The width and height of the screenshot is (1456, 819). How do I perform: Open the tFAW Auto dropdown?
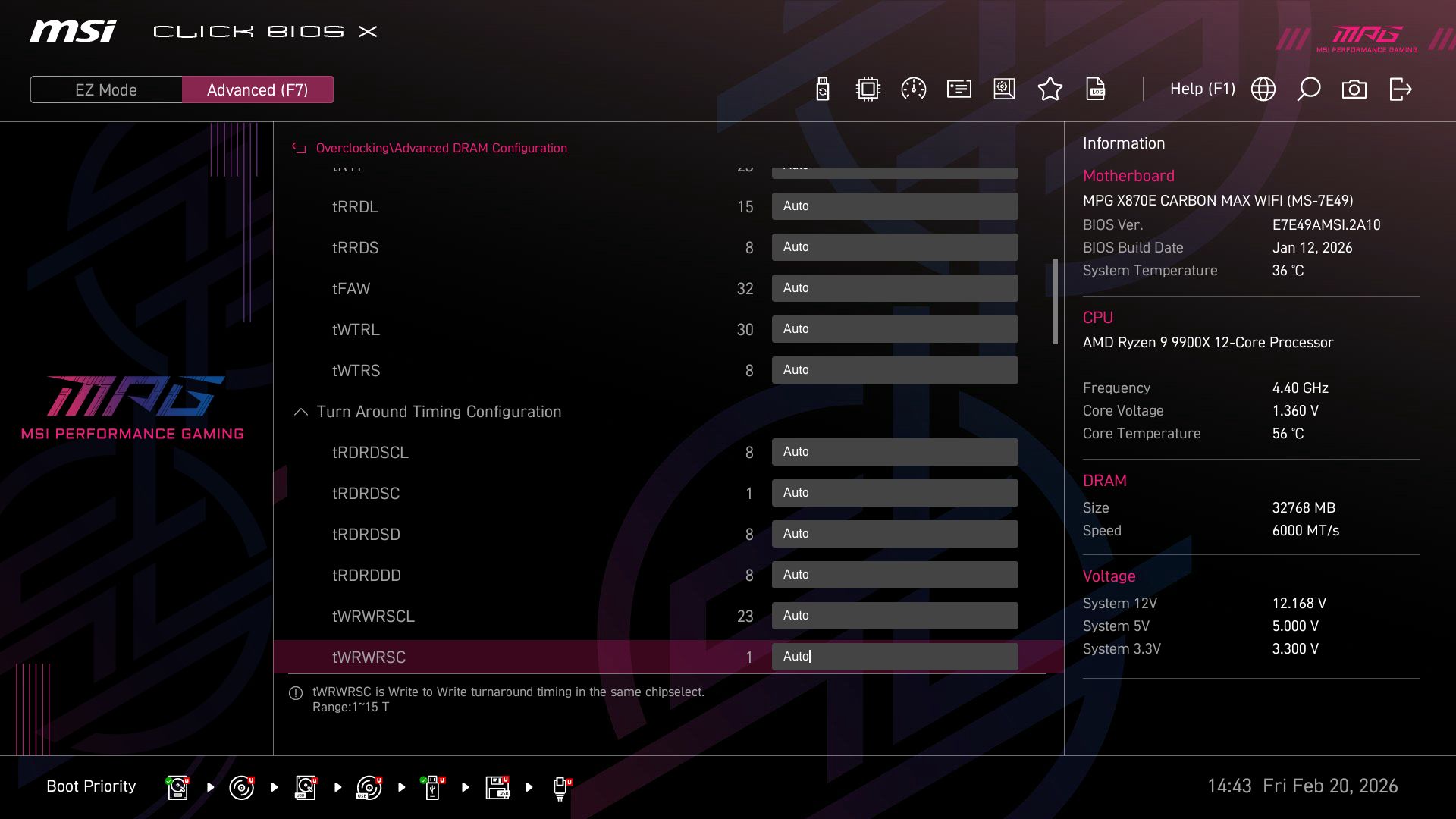tap(895, 288)
